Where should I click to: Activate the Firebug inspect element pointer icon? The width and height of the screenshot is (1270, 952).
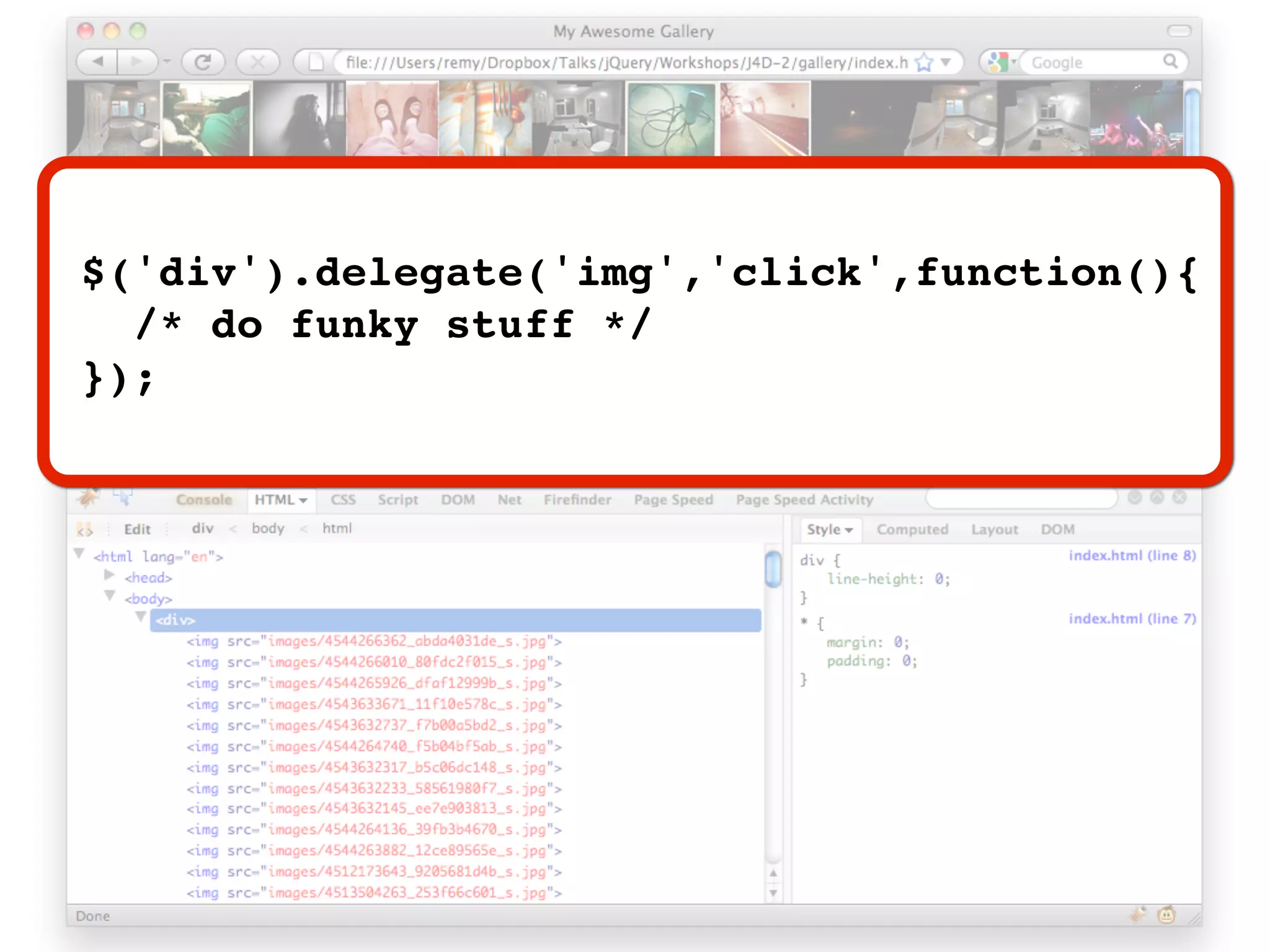point(122,498)
